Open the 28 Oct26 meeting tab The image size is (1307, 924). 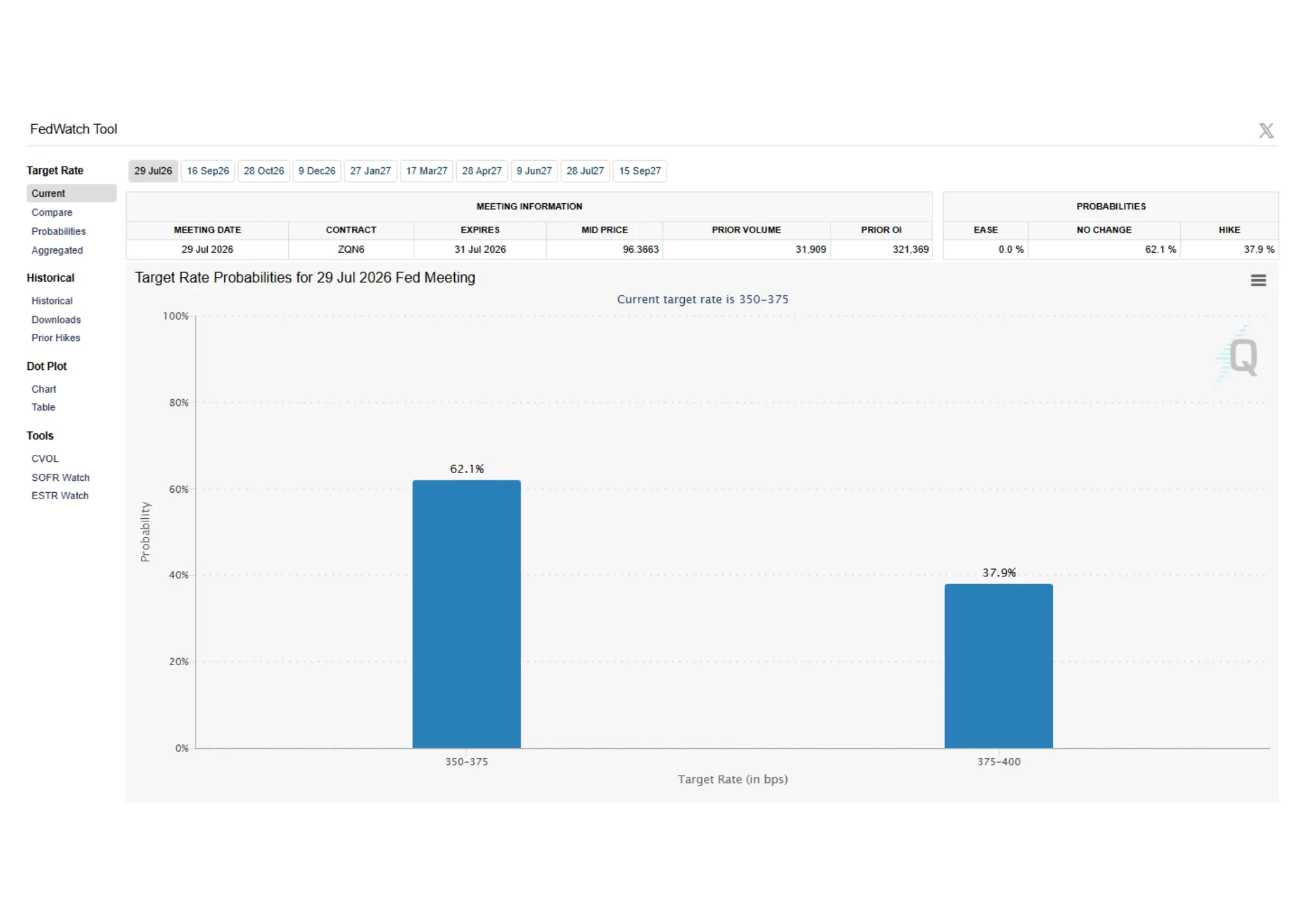click(x=263, y=171)
